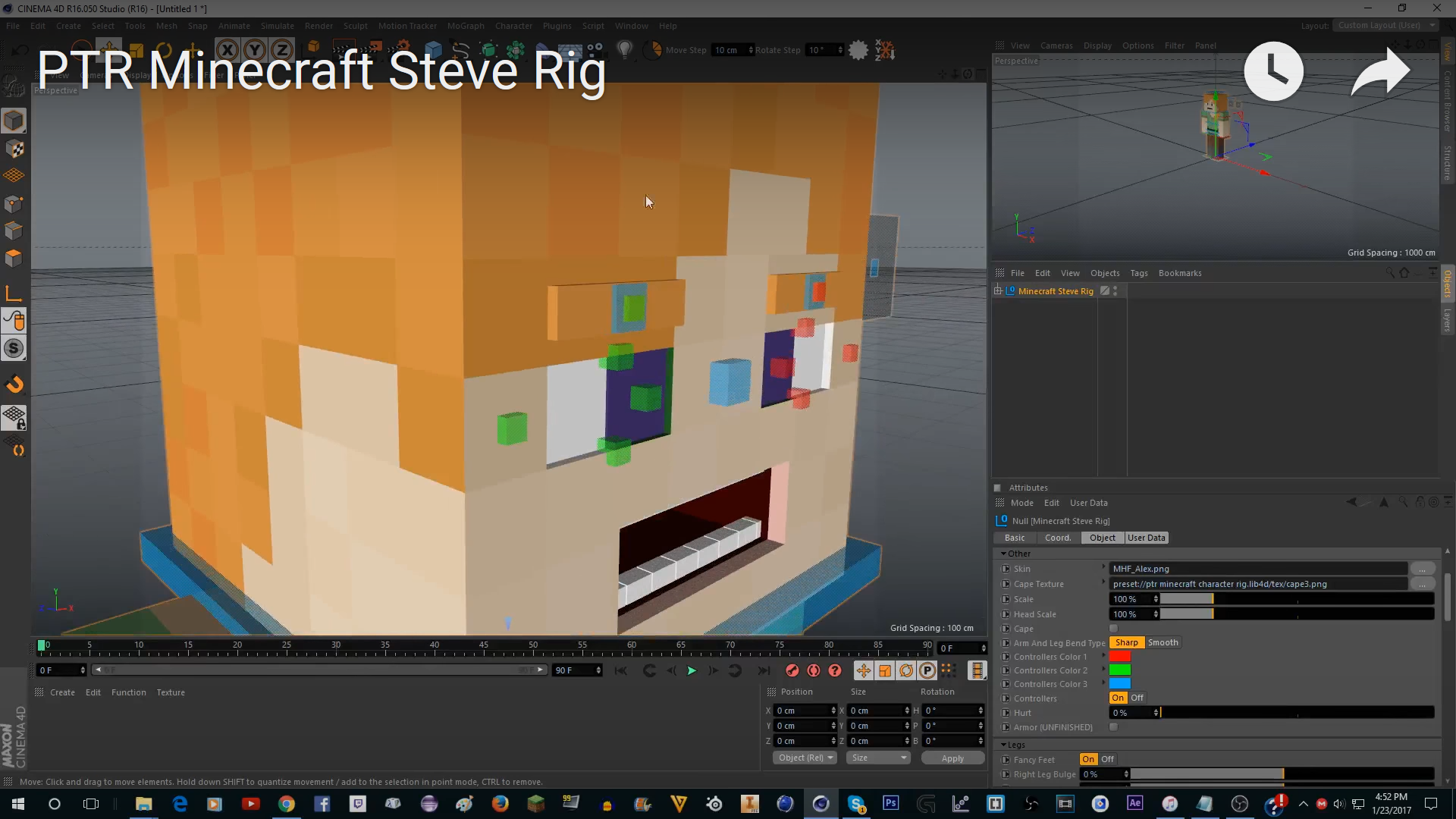Image resolution: width=1456 pixels, height=819 pixels.
Task: Click the gear icon beside Rotate Step
Action: pyautogui.click(x=858, y=50)
